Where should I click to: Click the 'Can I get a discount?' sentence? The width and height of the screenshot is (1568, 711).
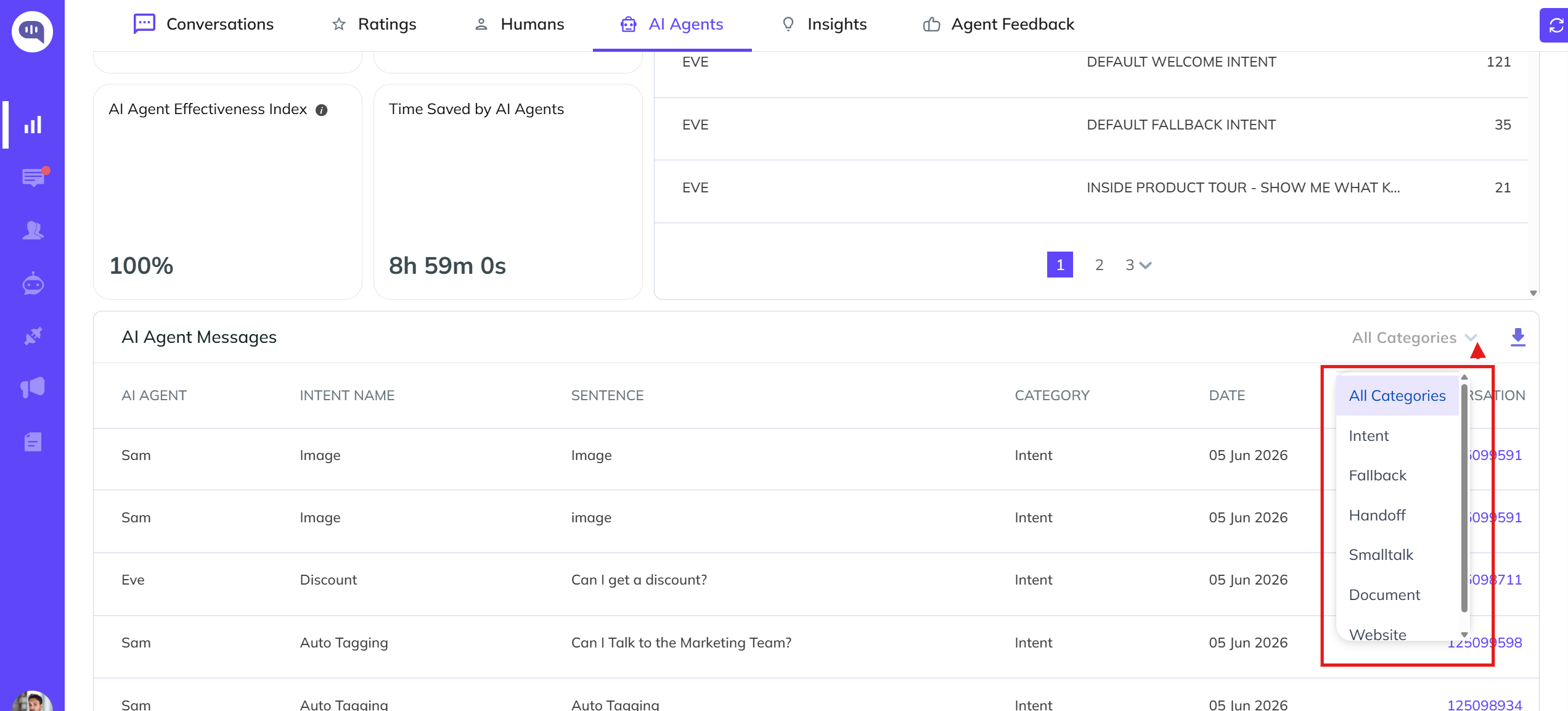click(639, 580)
